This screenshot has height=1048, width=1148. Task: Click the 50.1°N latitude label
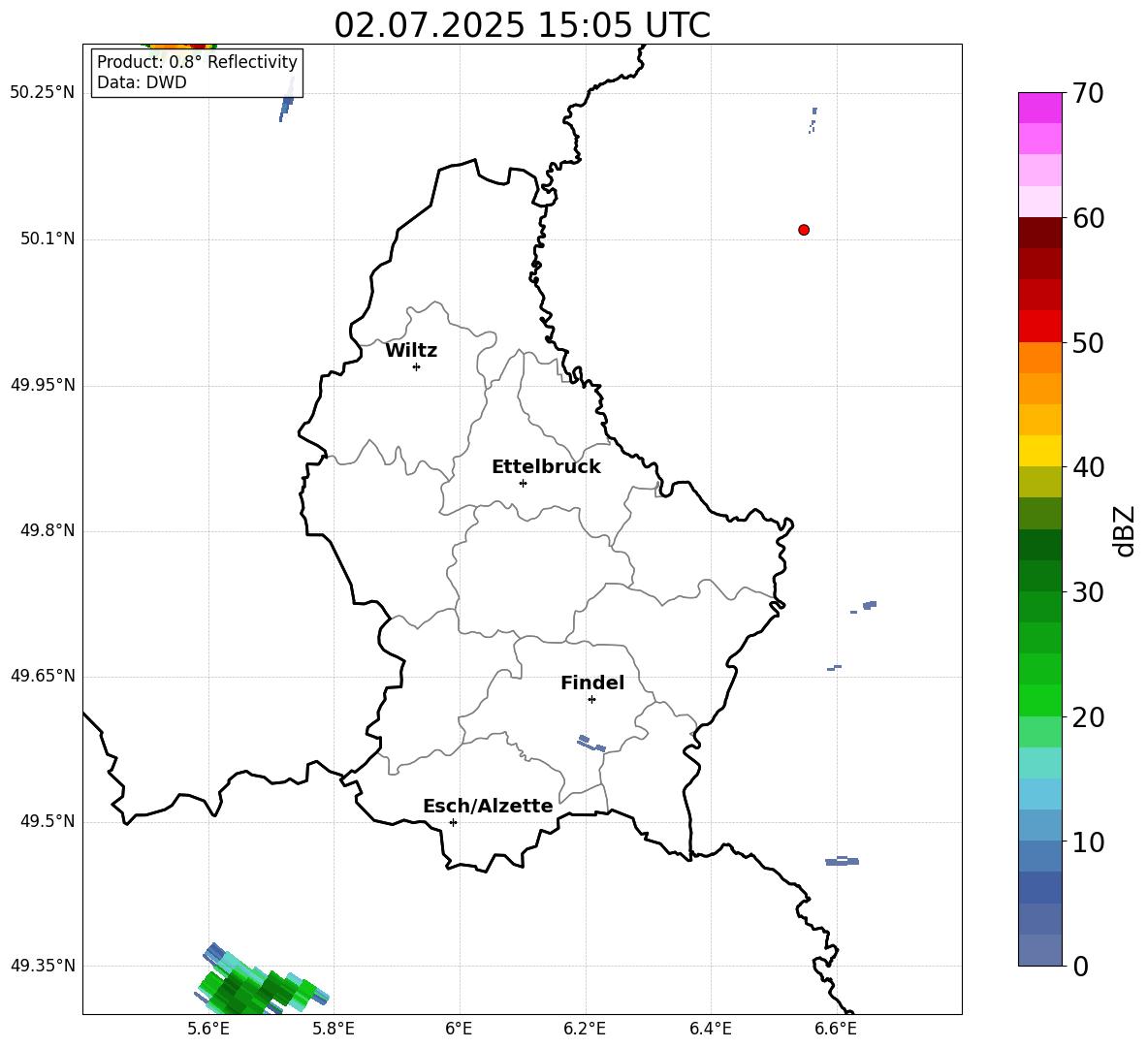pyautogui.click(x=48, y=238)
